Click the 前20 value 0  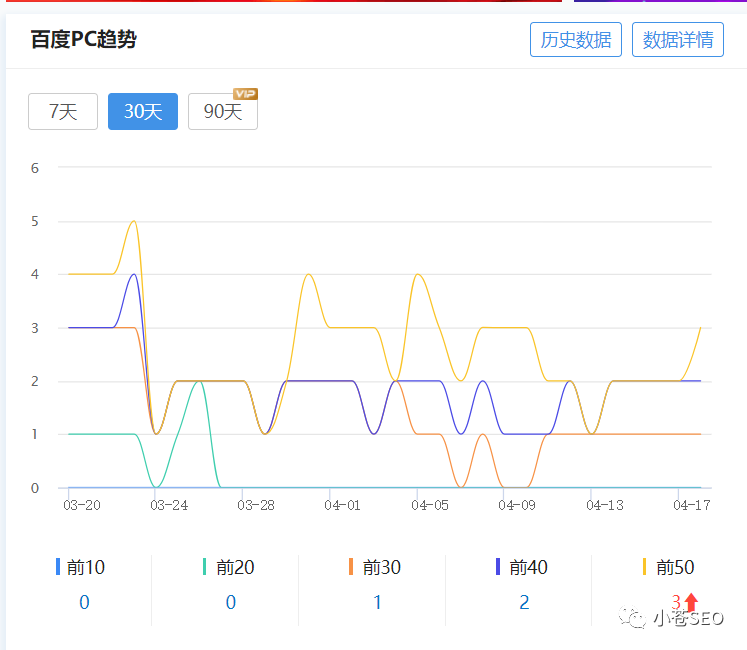(x=231, y=602)
